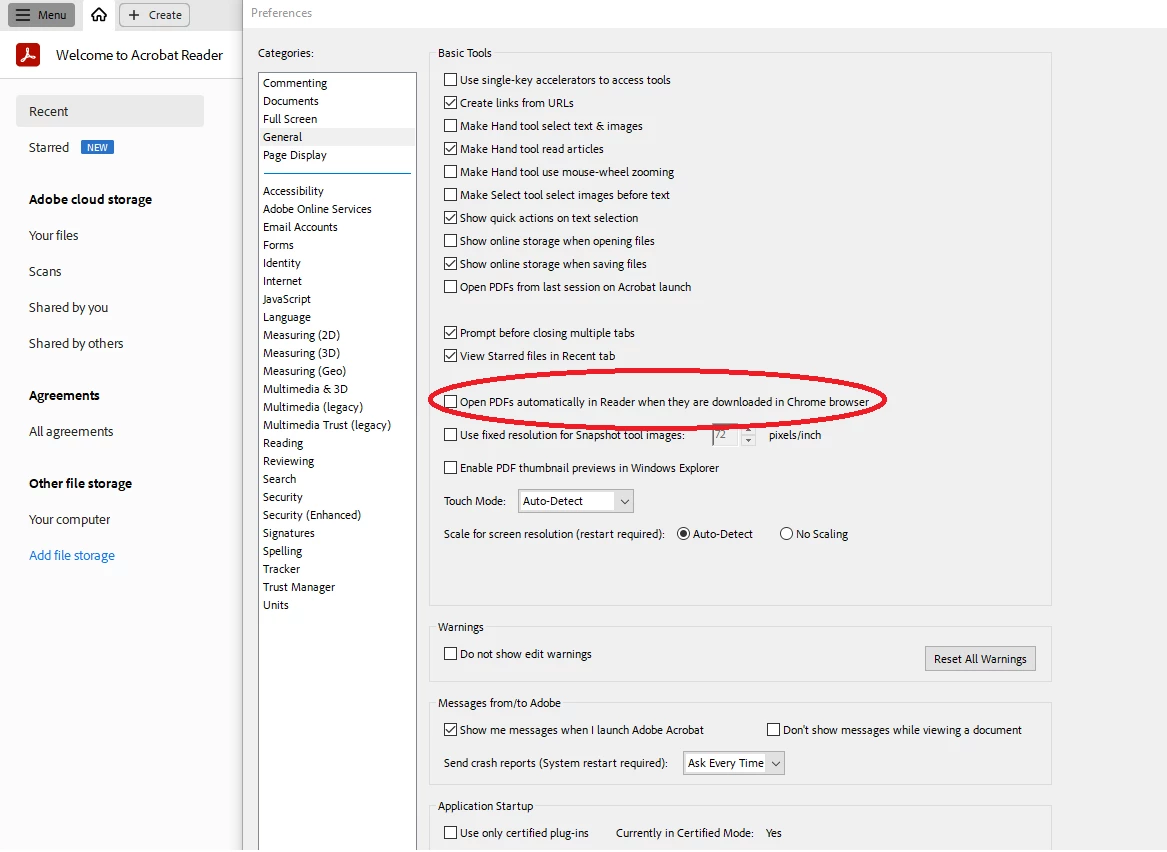
Task: Click Add file storage link
Action: (72, 555)
